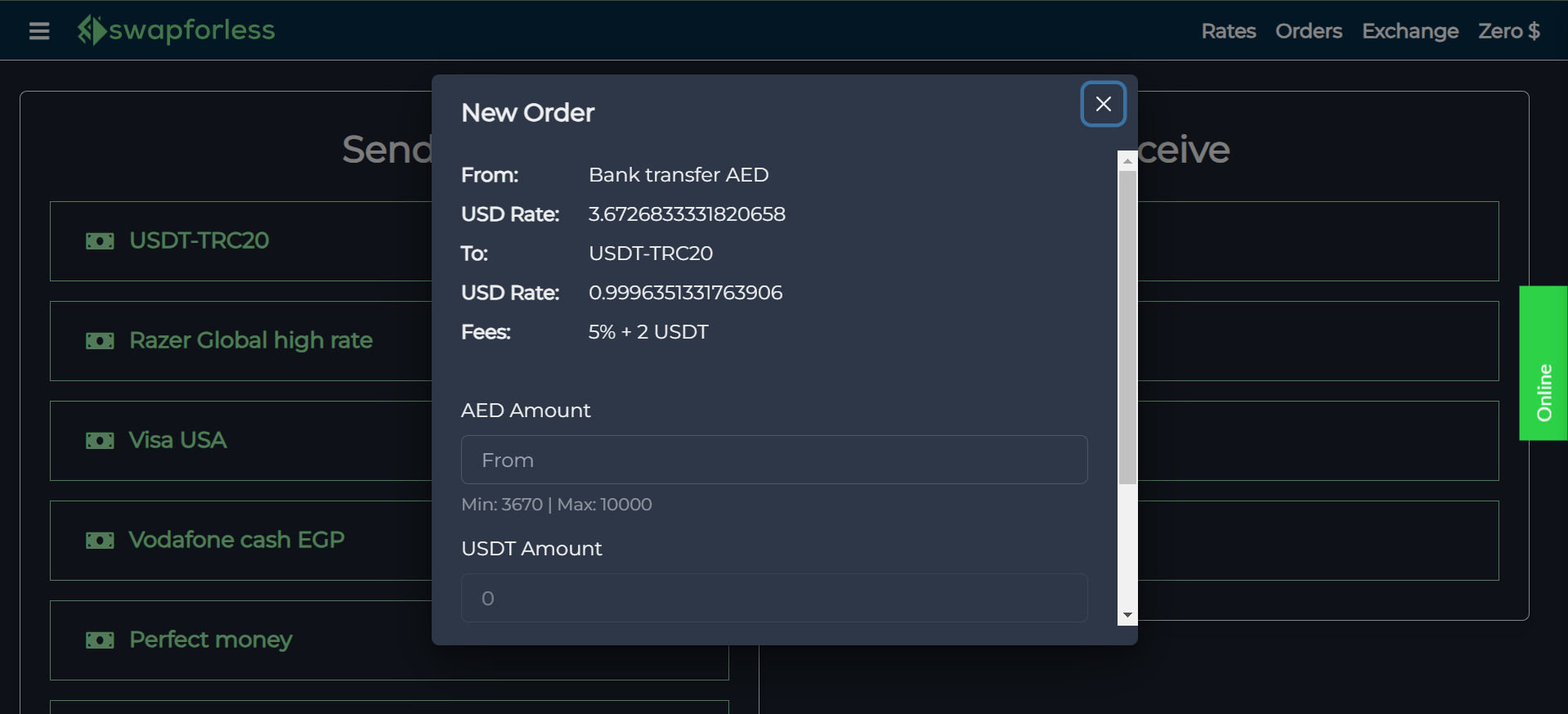Select the USDT-TRC20 send option
Image resolution: width=1568 pixels, height=714 pixels.
pos(245,241)
